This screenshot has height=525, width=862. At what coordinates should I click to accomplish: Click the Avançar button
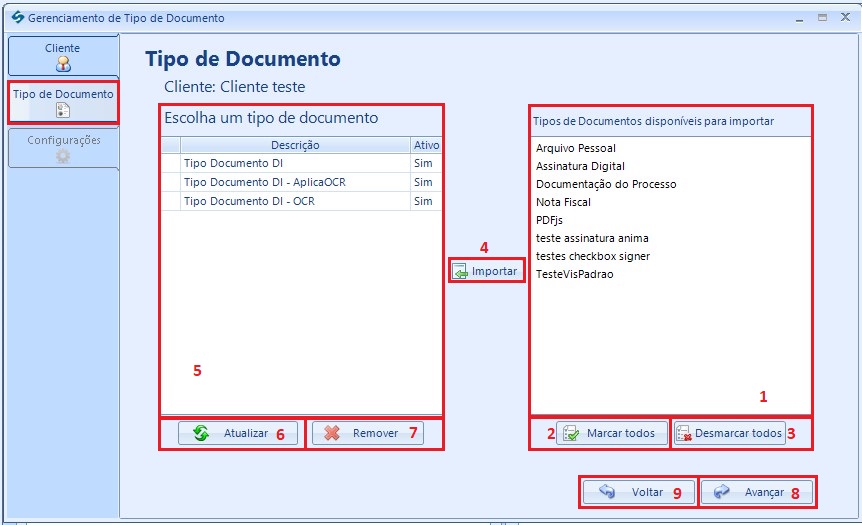point(756,492)
